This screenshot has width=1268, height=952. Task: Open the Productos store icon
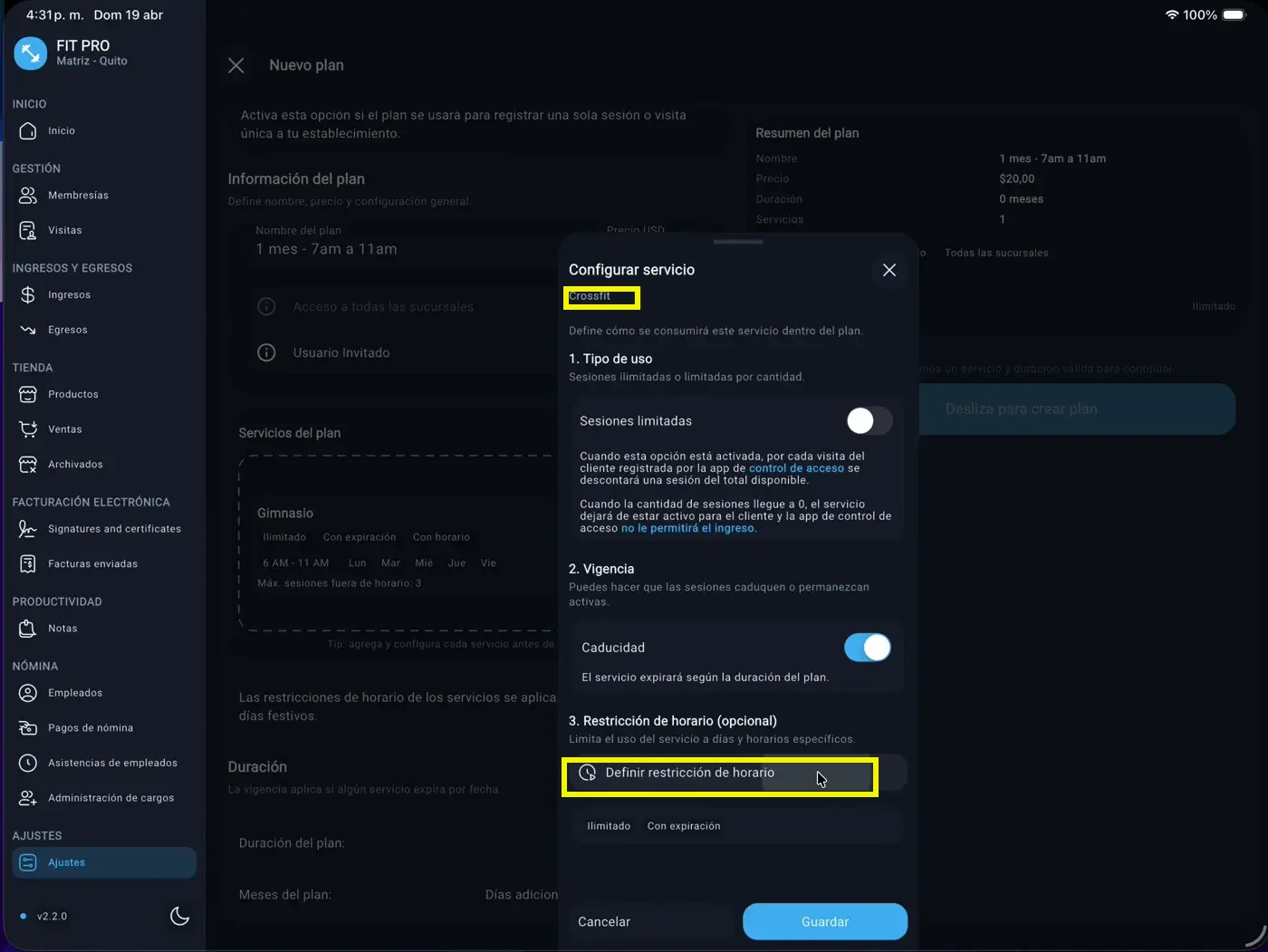pos(28,395)
